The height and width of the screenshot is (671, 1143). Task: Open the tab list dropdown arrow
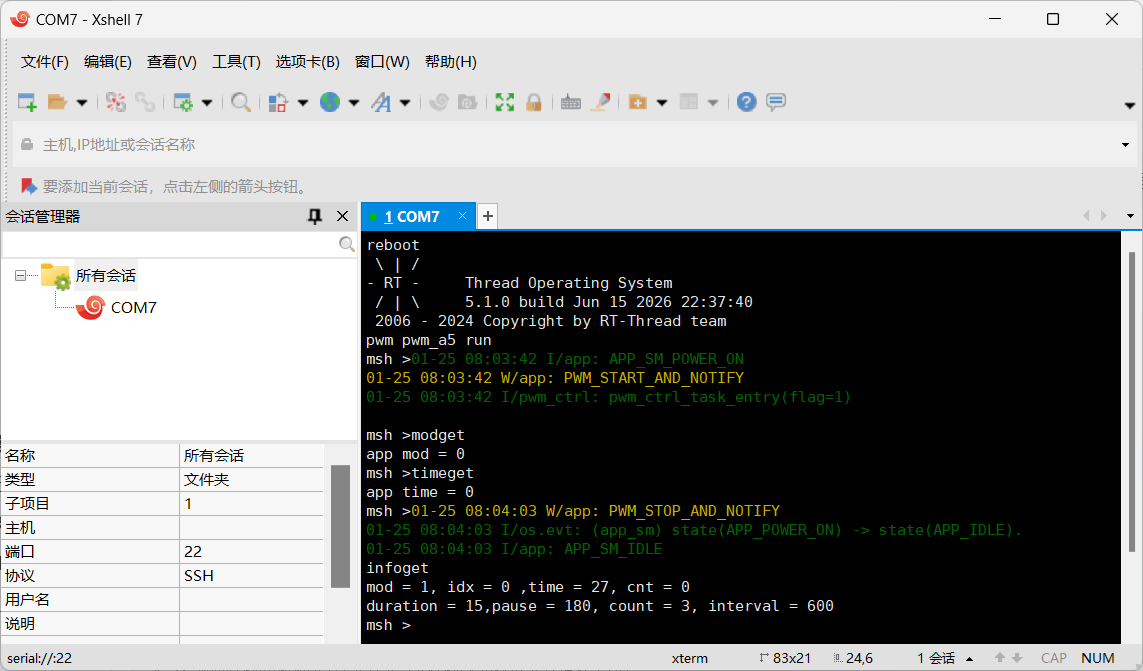1130,216
